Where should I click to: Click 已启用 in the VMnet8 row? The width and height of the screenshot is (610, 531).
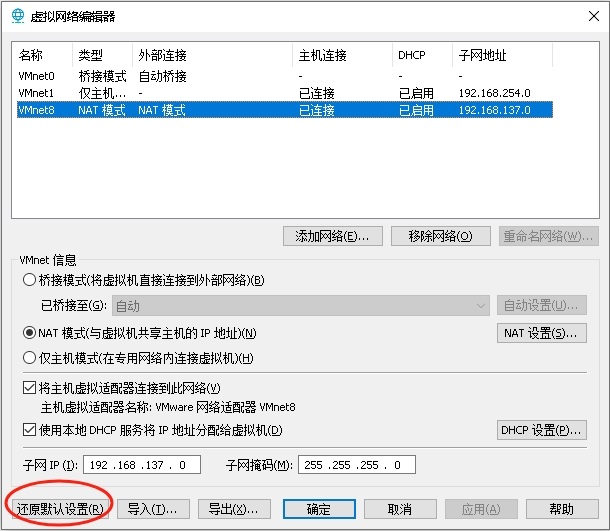(416, 110)
